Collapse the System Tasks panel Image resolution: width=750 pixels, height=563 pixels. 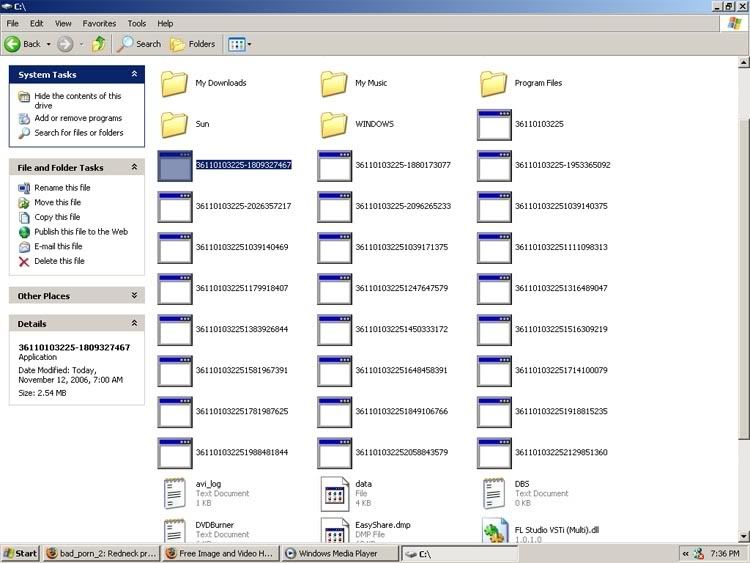[134, 74]
